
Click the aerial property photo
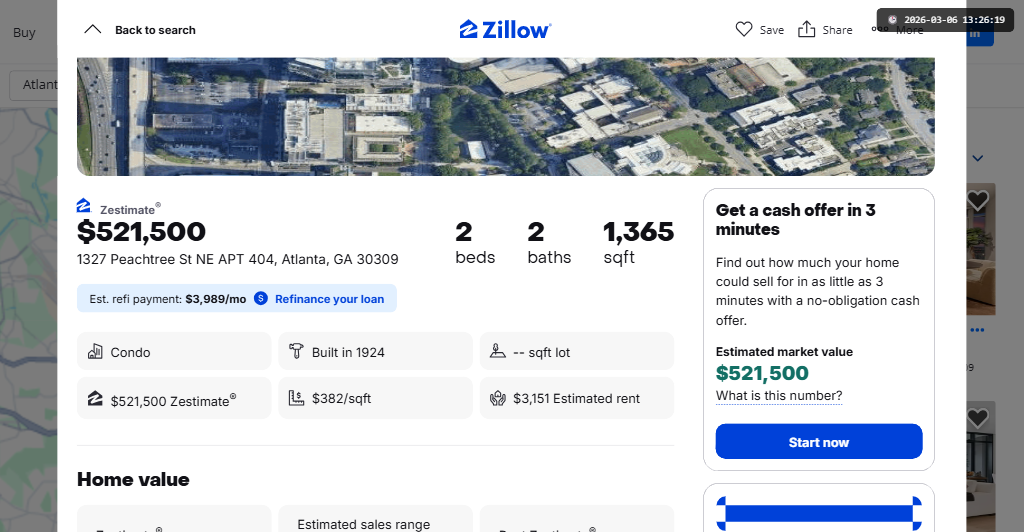pyautogui.click(x=505, y=116)
